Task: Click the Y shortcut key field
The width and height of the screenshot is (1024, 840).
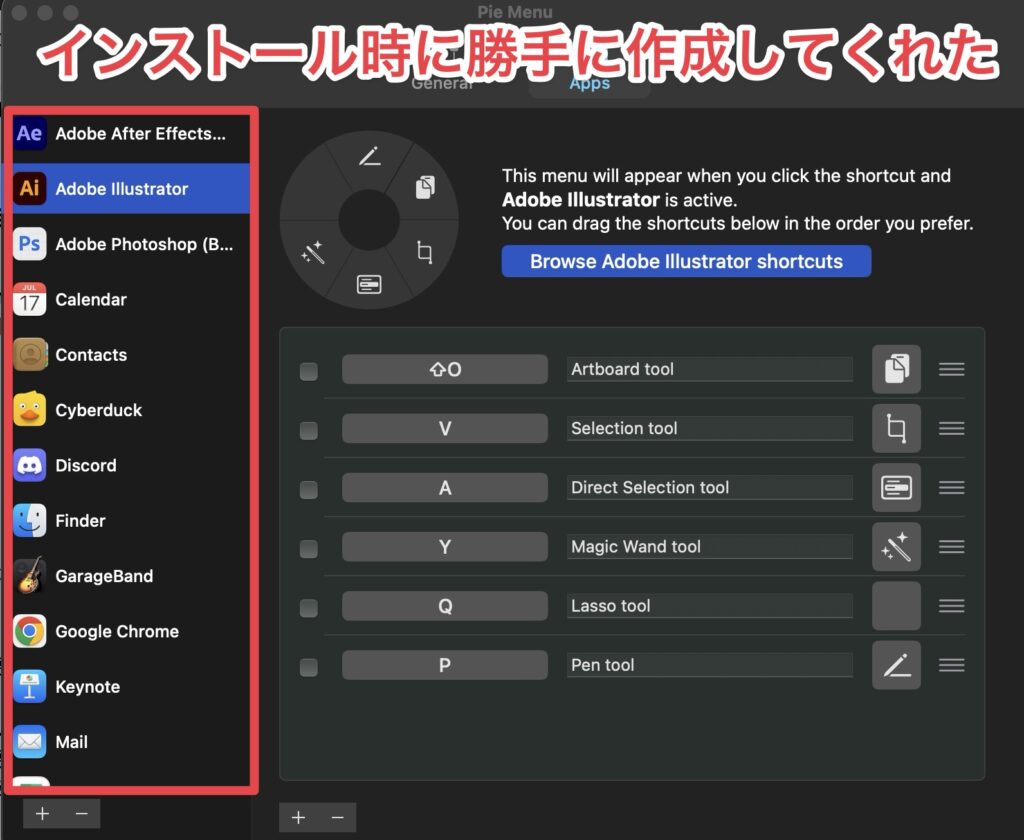Action: 445,547
